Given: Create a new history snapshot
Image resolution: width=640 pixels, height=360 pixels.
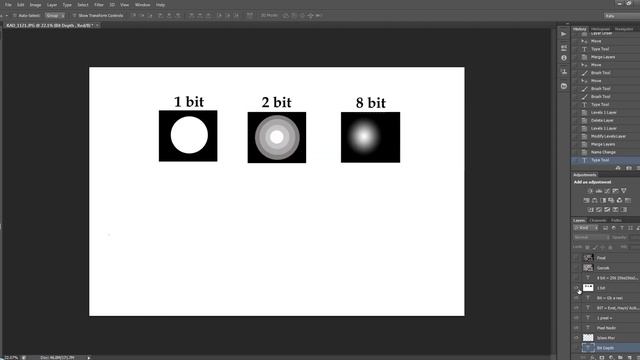Looking at the screenshot, I should pyautogui.click(x=629, y=168).
